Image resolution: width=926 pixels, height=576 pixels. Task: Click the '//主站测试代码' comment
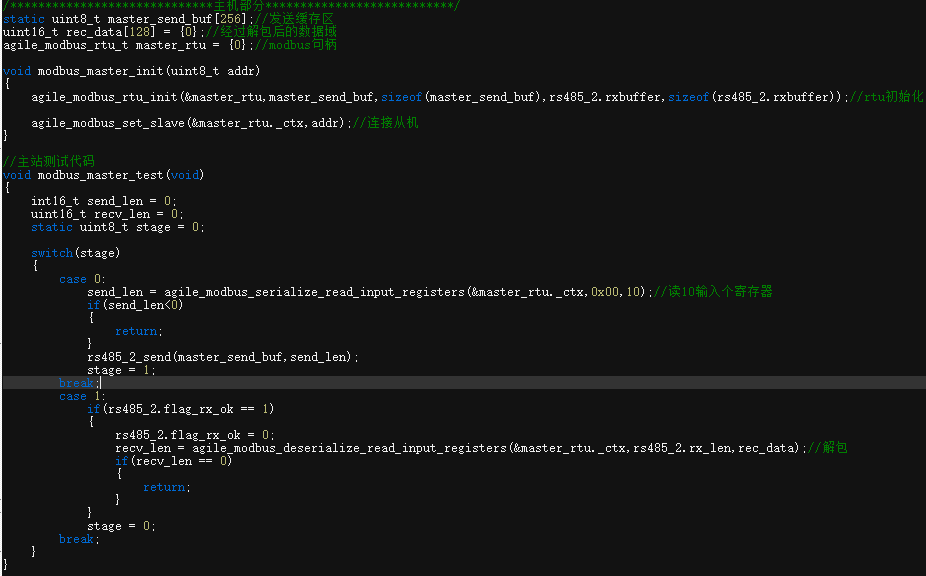pos(48,162)
